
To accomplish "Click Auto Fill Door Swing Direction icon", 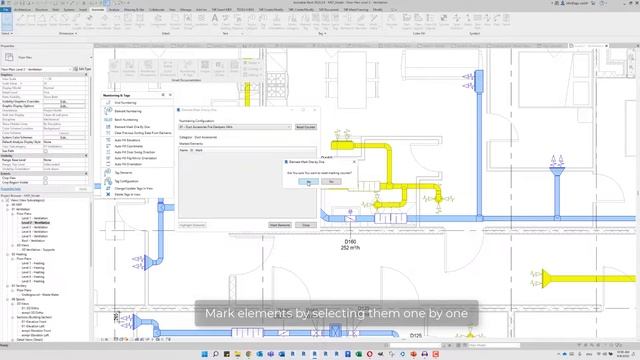I will point(108,152).
